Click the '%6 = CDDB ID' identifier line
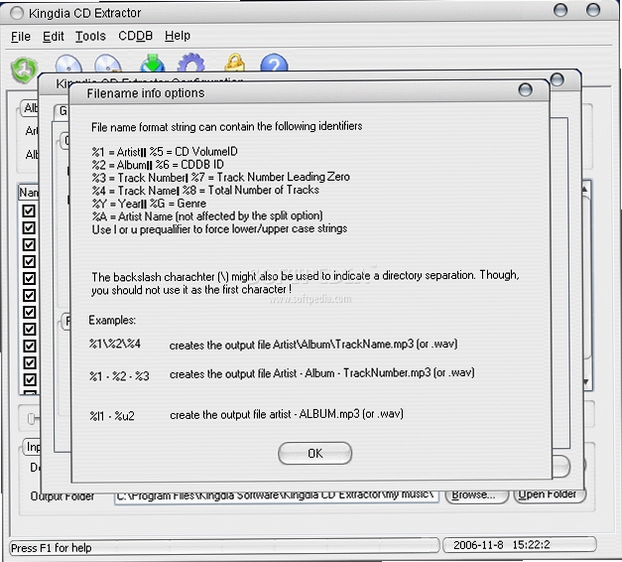 (x=190, y=165)
